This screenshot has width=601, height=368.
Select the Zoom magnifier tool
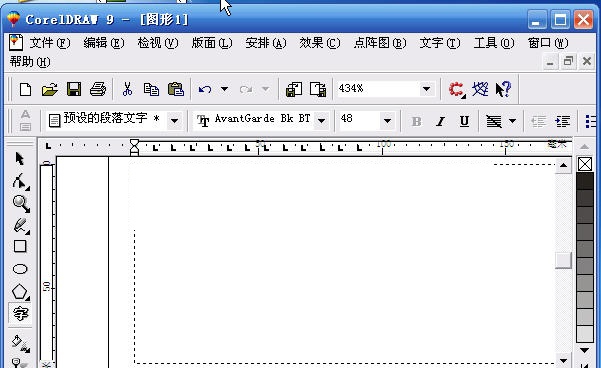point(21,204)
